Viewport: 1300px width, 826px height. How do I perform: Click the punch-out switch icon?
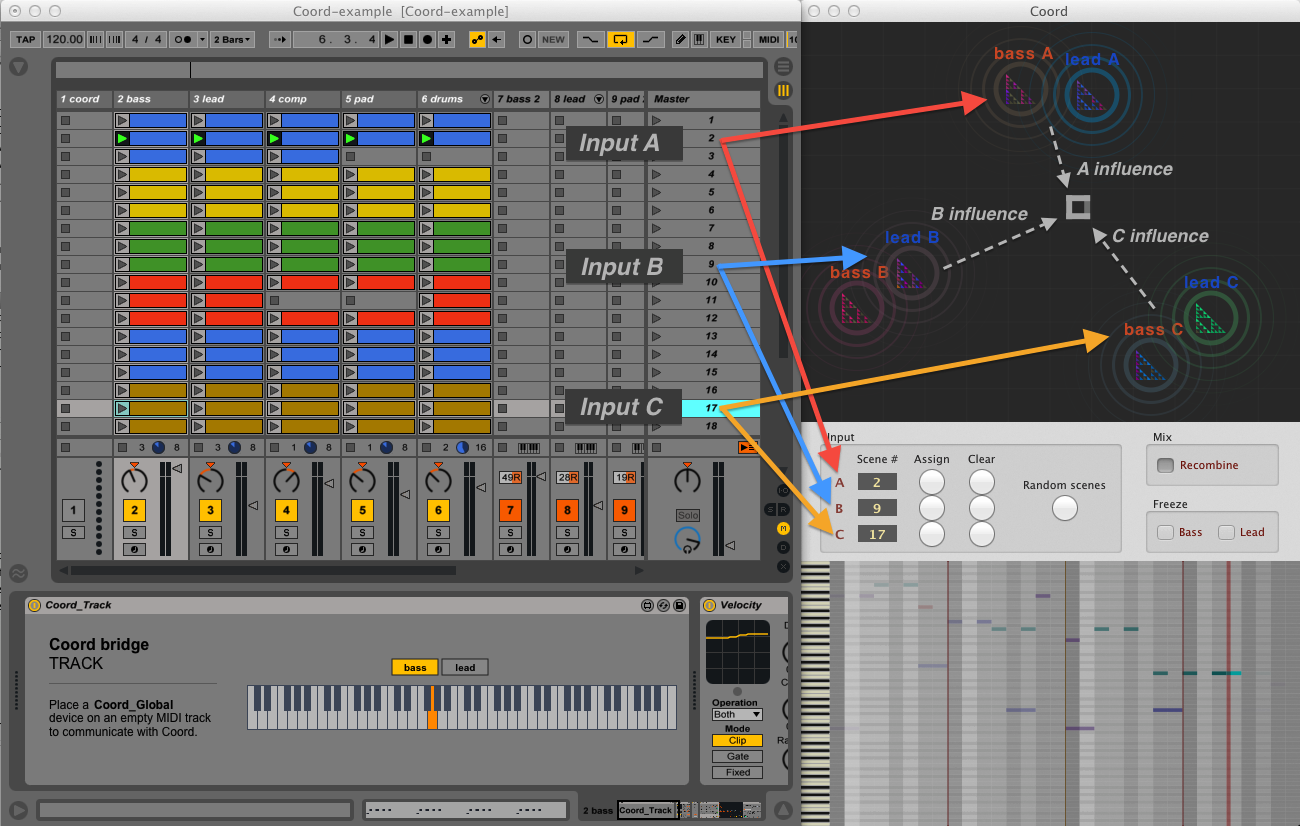[651, 39]
